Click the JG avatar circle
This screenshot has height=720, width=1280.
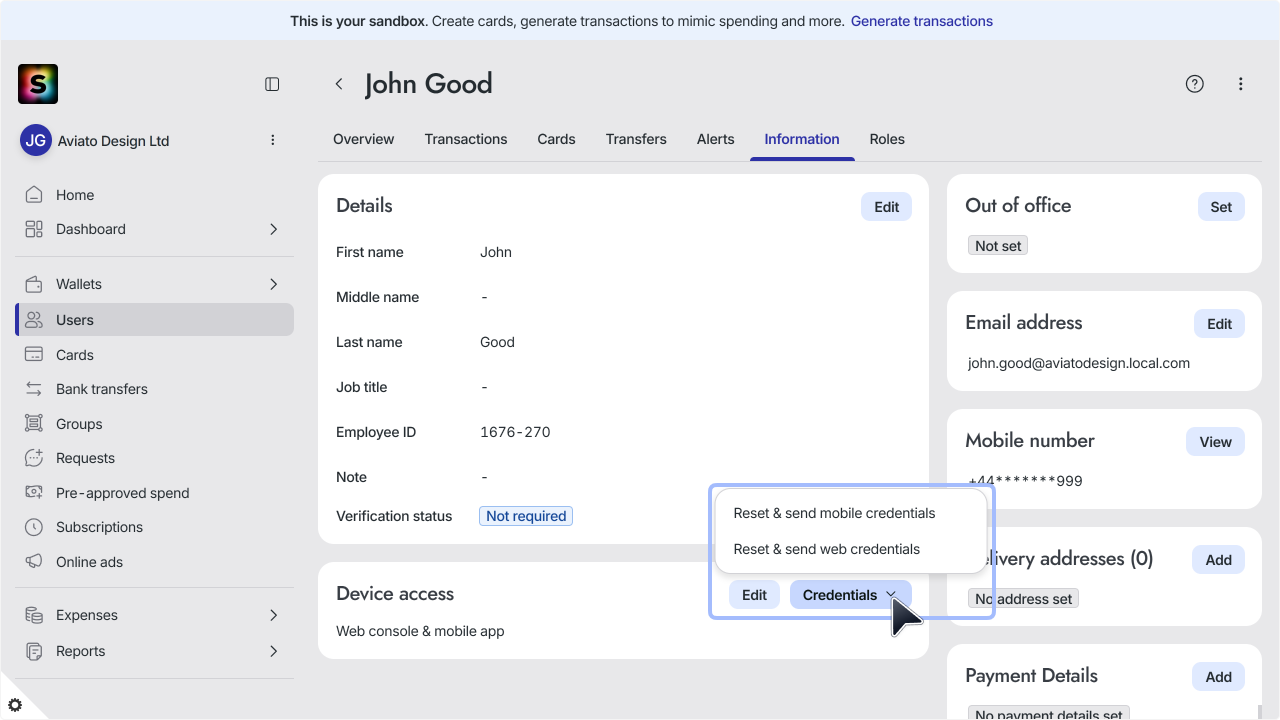[36, 140]
